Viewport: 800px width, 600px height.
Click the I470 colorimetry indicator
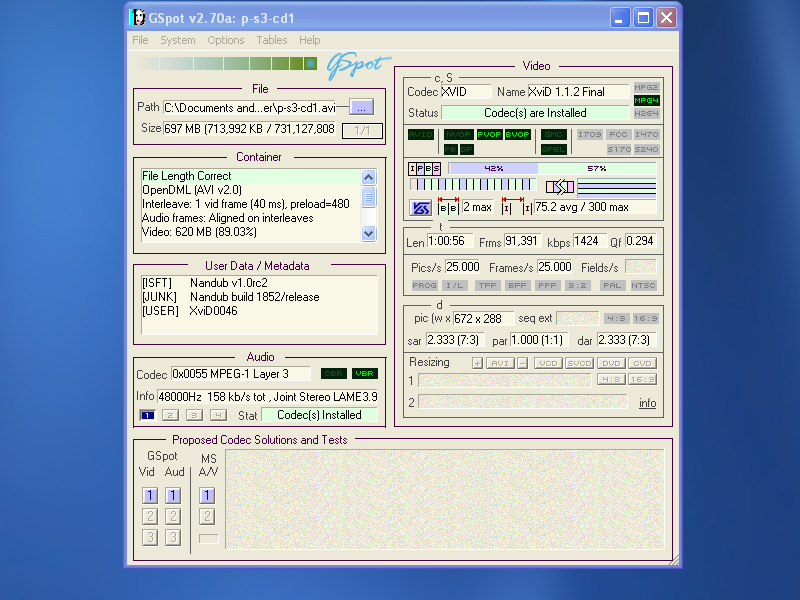tap(646, 135)
